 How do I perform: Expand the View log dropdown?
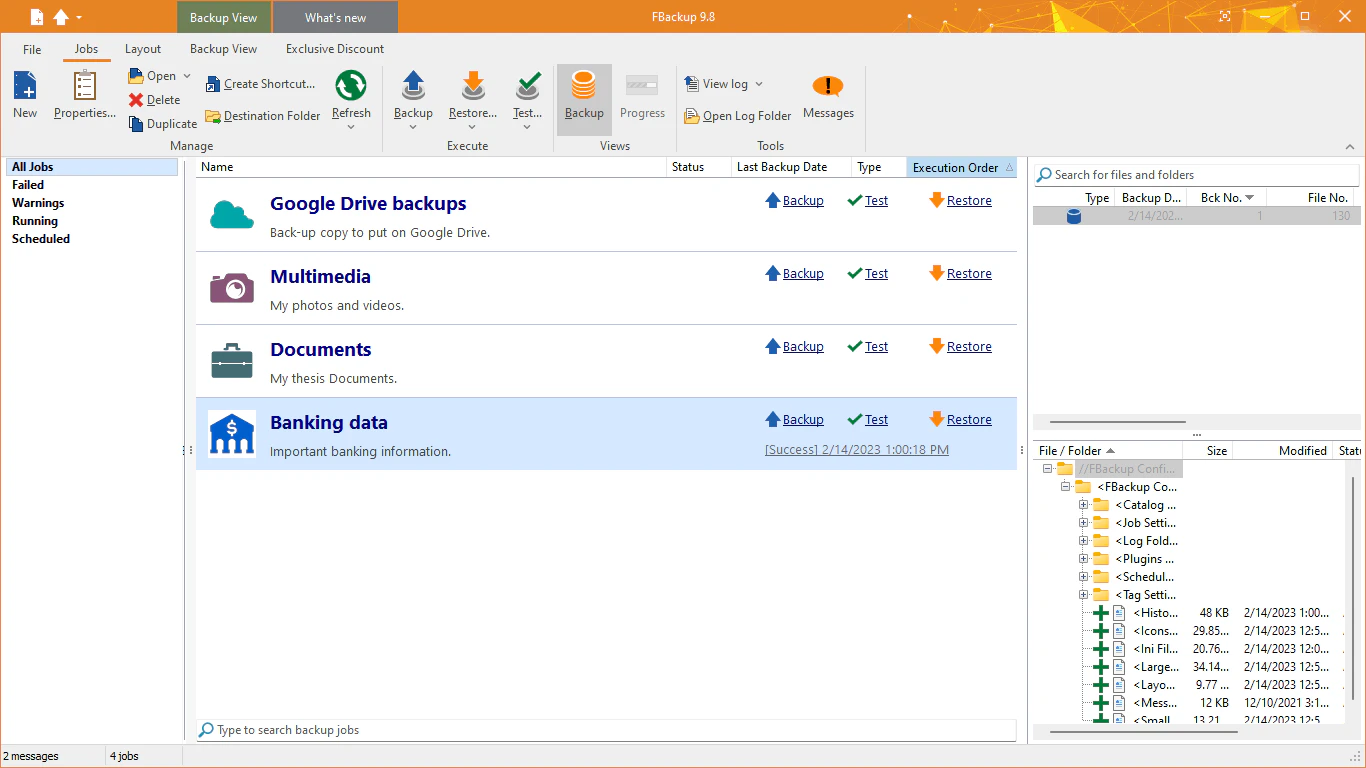(x=760, y=84)
